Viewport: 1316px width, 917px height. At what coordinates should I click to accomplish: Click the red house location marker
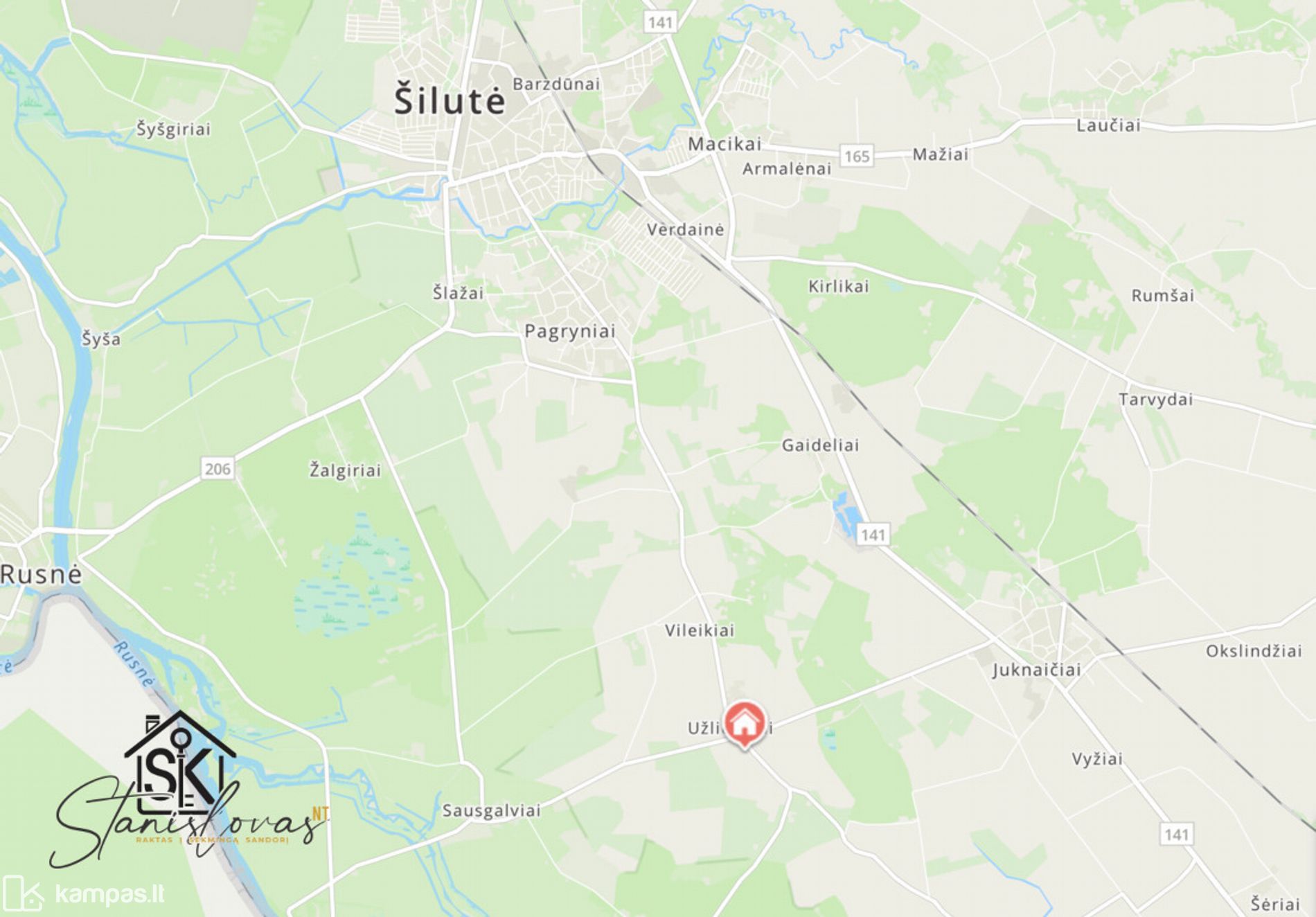(x=745, y=724)
